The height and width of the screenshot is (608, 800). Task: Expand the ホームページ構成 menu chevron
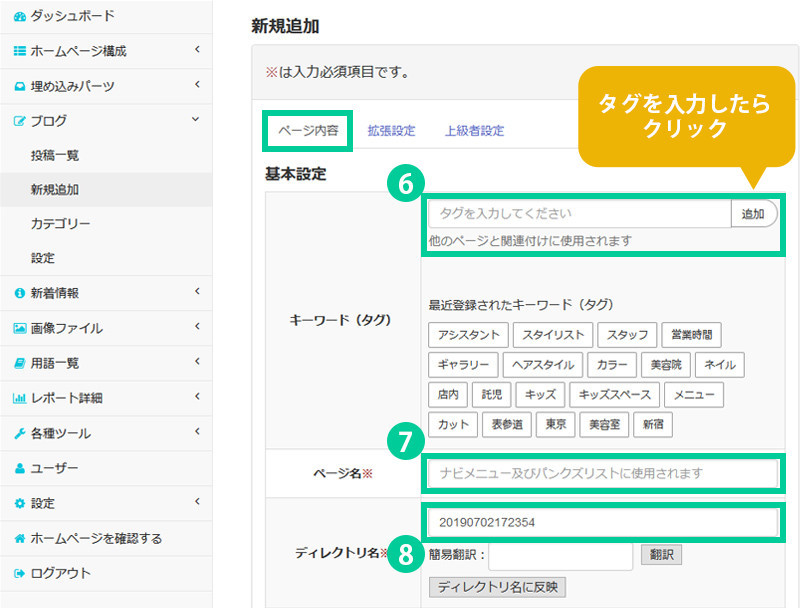click(197, 50)
